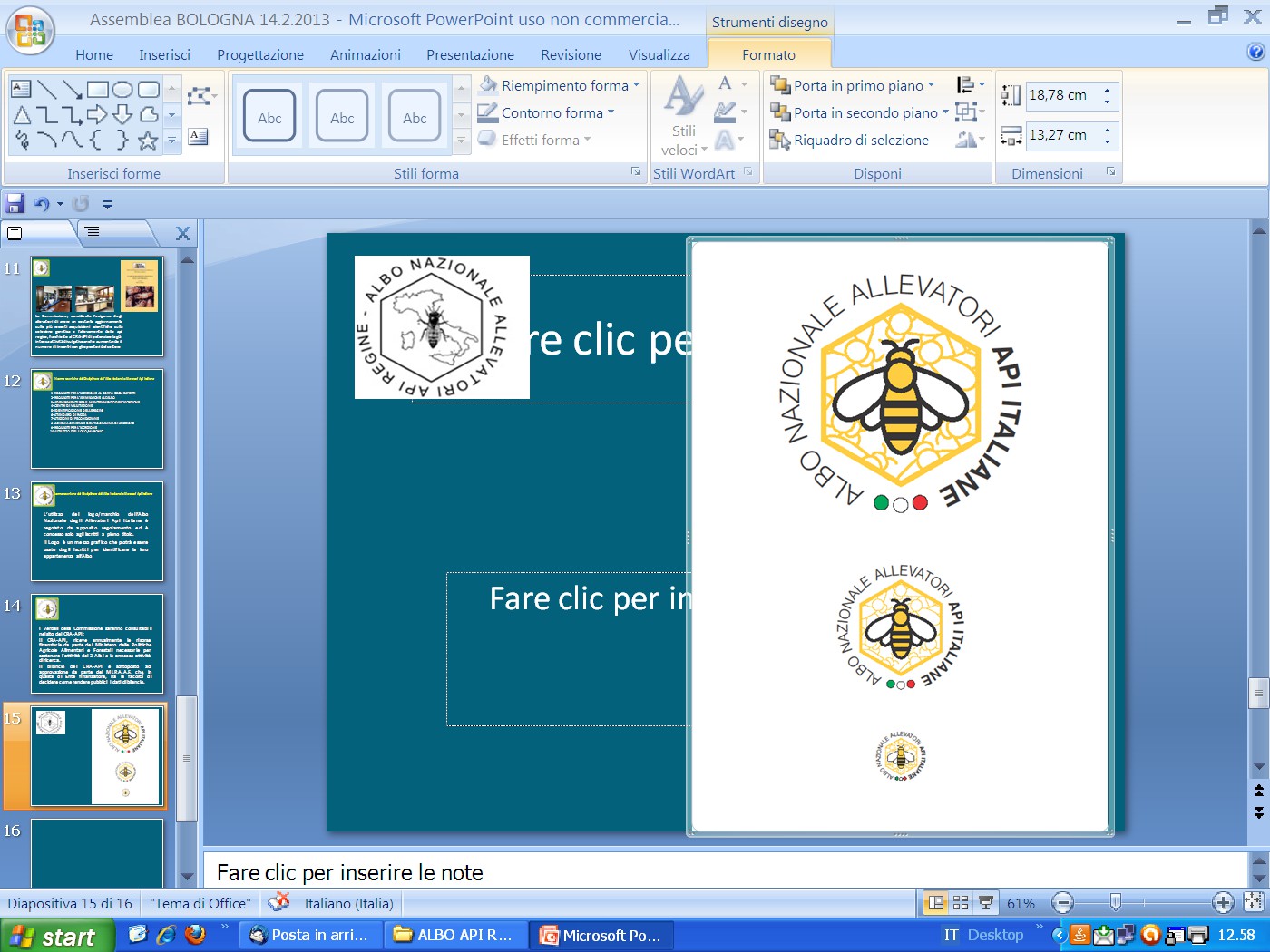Viewport: 1270px width, 952px height.
Task: Click the shape width field 13,27 cm
Action: (x=1062, y=135)
